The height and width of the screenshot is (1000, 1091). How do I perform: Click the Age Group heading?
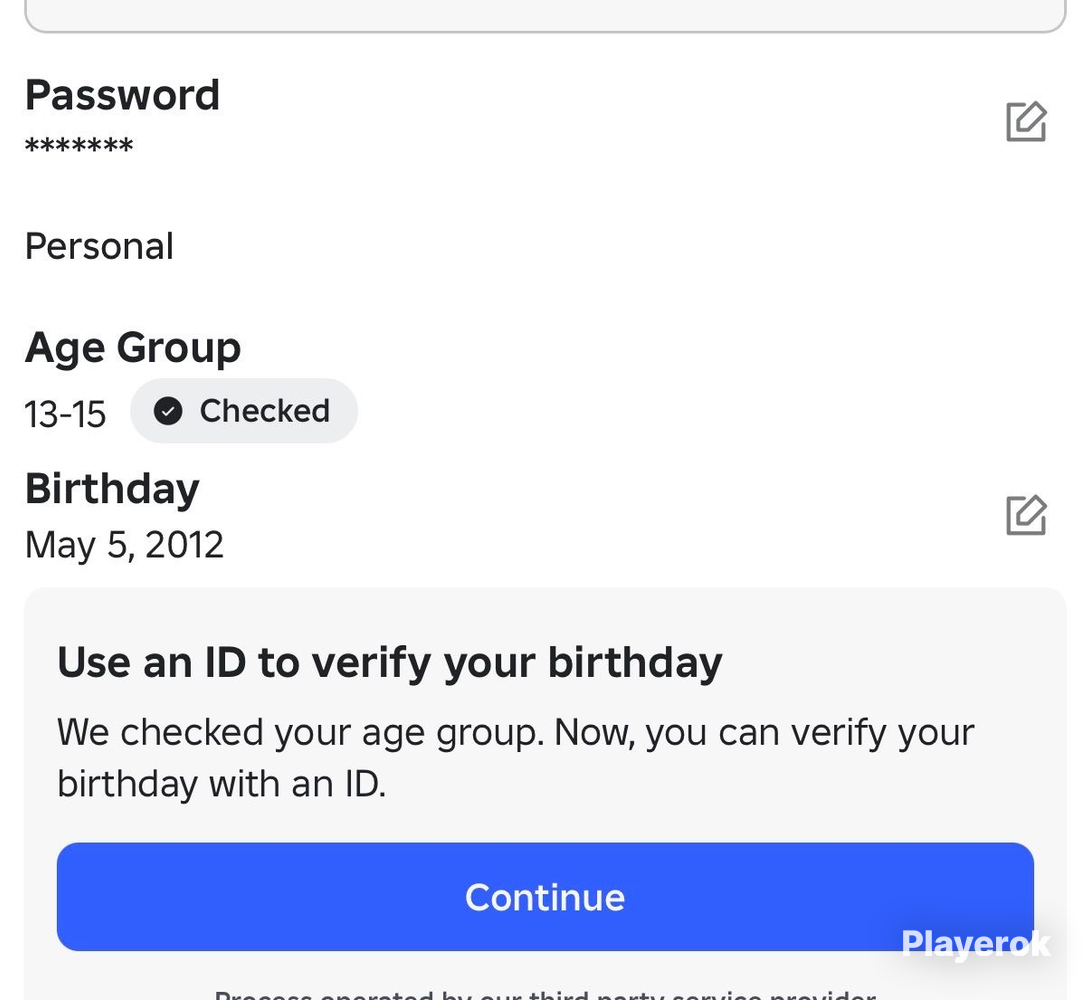133,348
